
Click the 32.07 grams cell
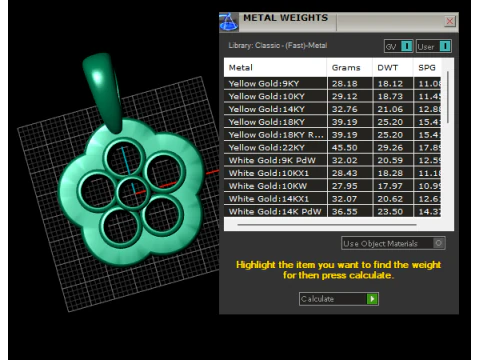click(350, 199)
